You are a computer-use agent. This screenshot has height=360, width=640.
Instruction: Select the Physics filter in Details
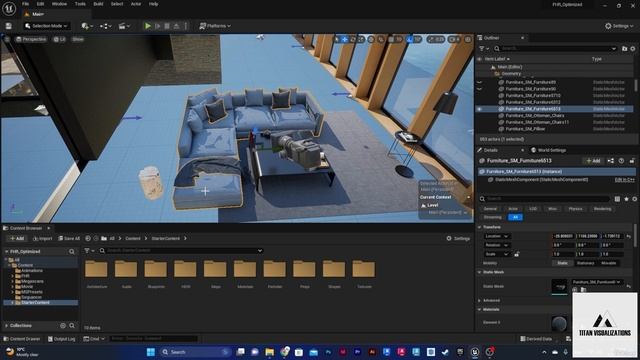(x=576, y=209)
